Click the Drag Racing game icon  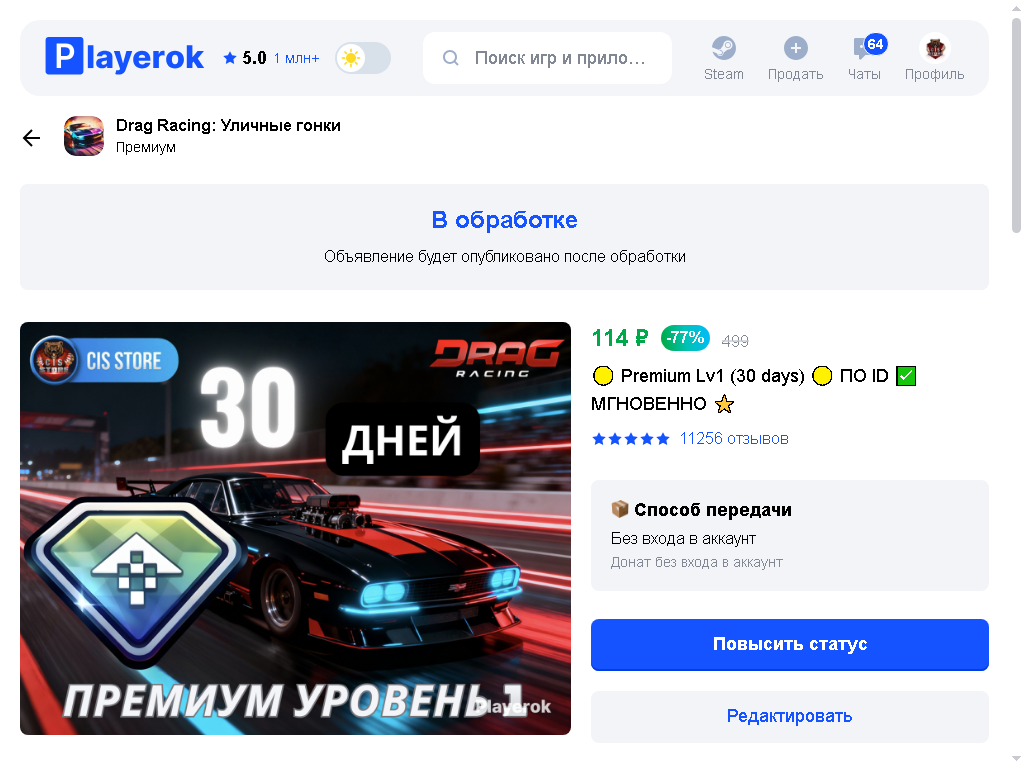click(84, 136)
